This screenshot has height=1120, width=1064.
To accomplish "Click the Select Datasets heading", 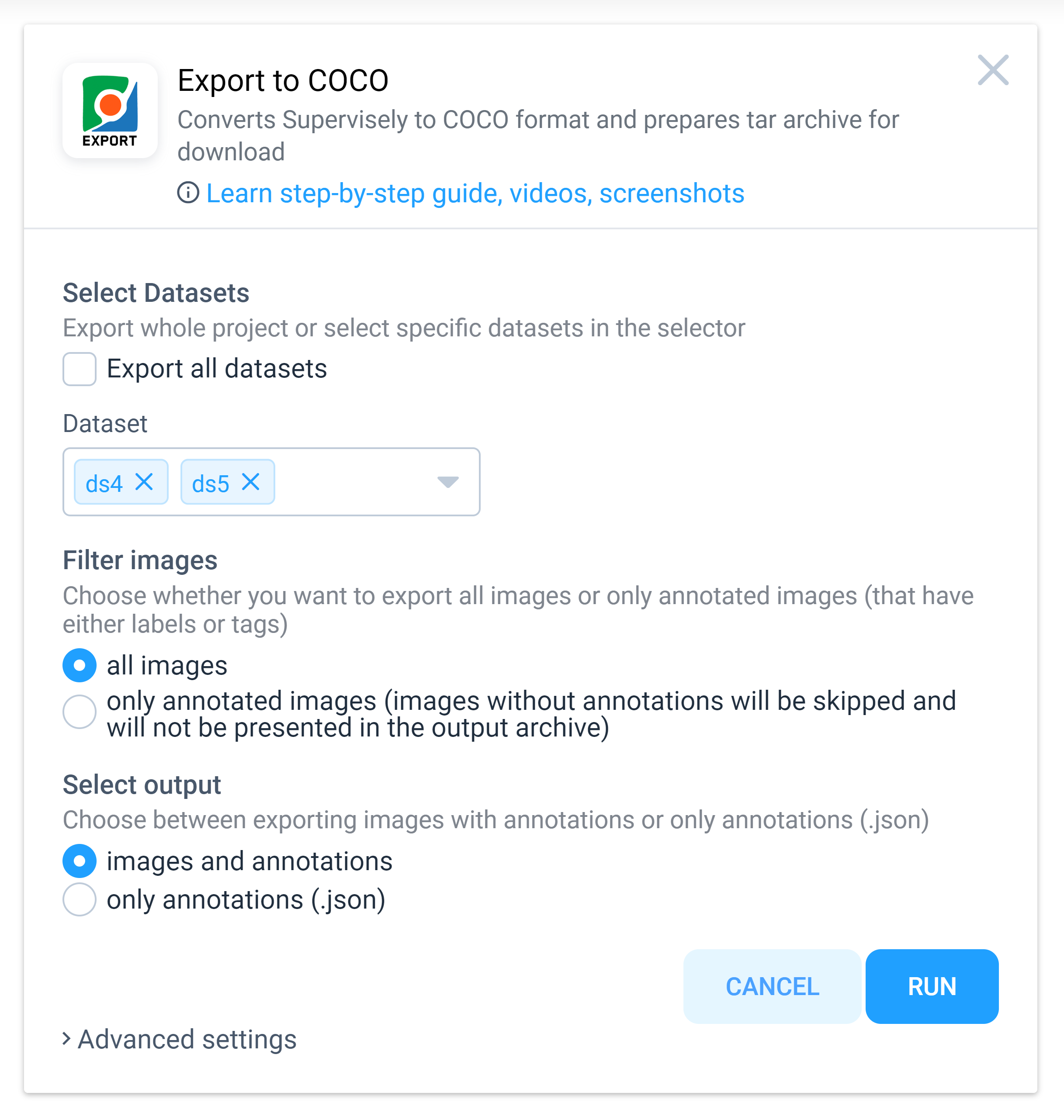I will pyautogui.click(x=156, y=292).
